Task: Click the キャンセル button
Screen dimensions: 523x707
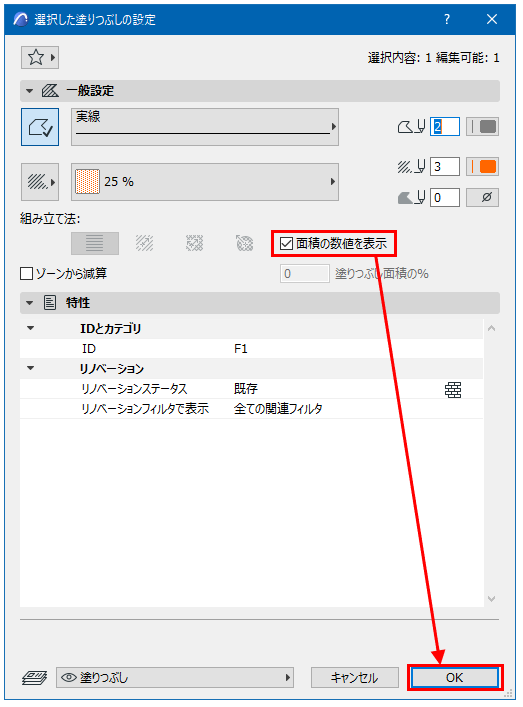Action: [355, 678]
